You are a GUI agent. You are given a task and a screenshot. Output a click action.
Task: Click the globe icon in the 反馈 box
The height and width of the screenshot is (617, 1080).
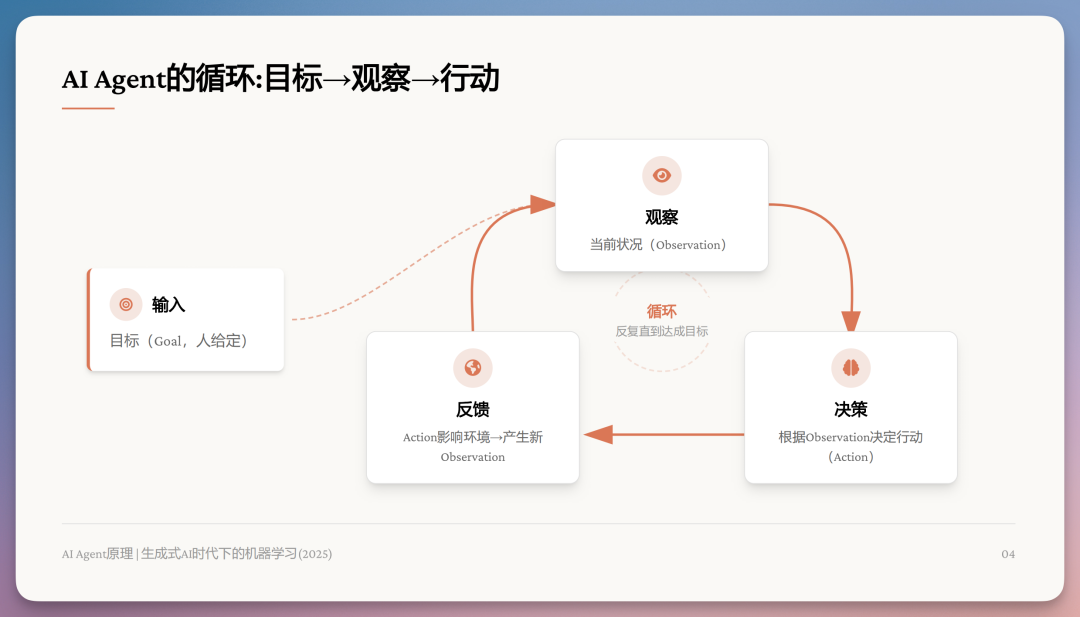(x=472, y=367)
